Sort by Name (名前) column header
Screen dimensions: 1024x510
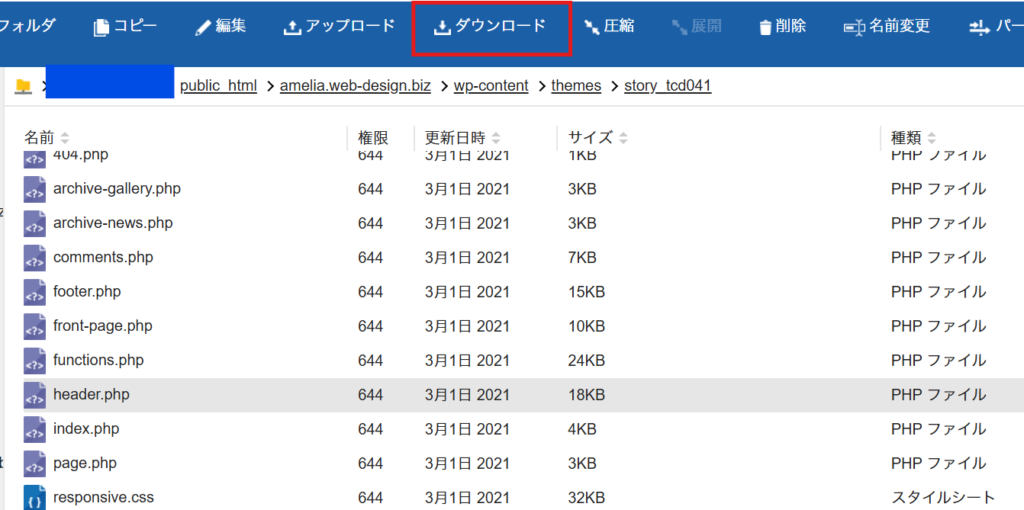pyautogui.click(x=40, y=137)
